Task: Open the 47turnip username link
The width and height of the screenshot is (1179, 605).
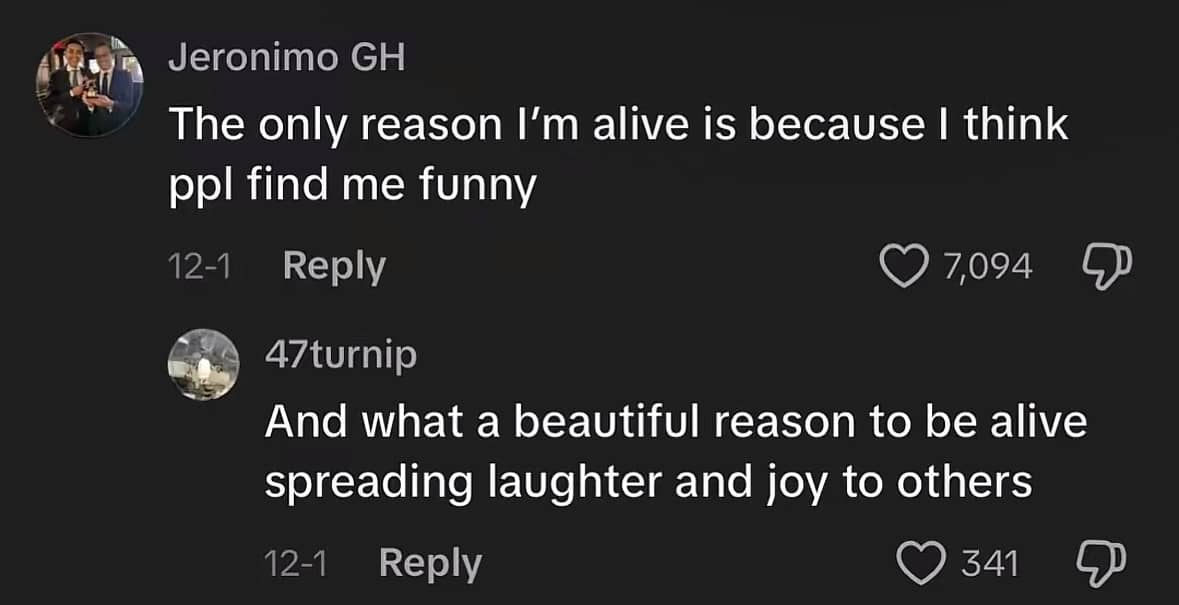Action: tap(341, 355)
